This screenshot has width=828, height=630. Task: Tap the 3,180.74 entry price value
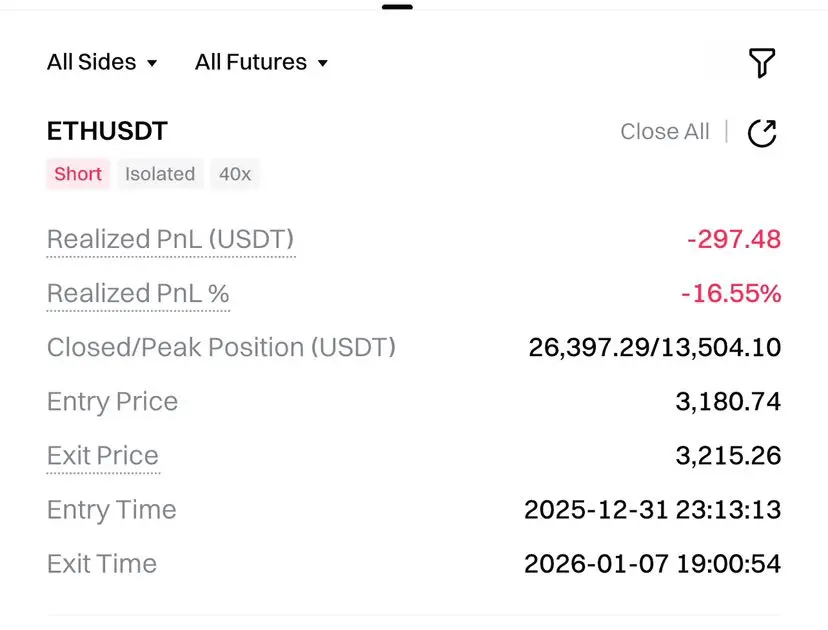click(728, 402)
